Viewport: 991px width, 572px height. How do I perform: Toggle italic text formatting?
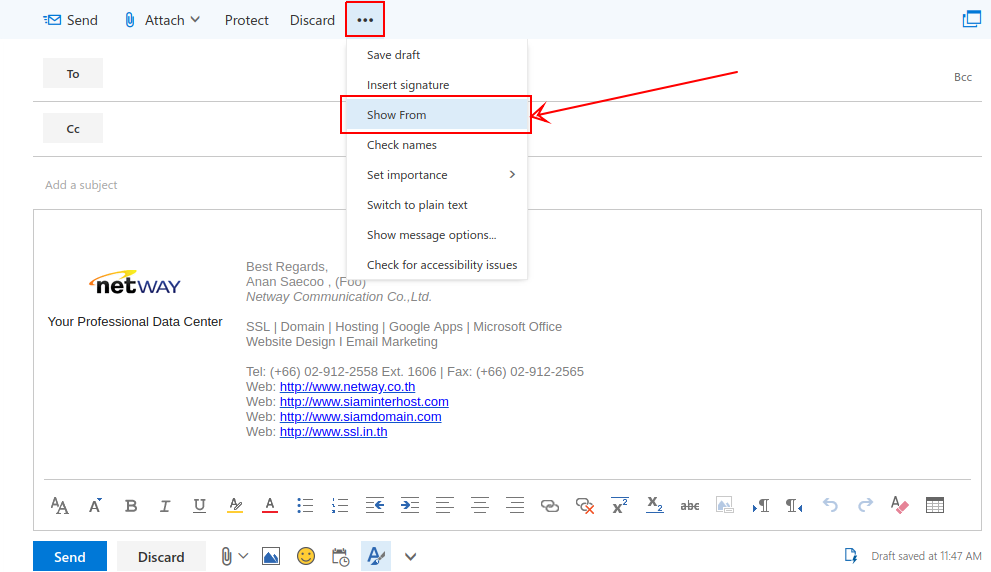165,506
